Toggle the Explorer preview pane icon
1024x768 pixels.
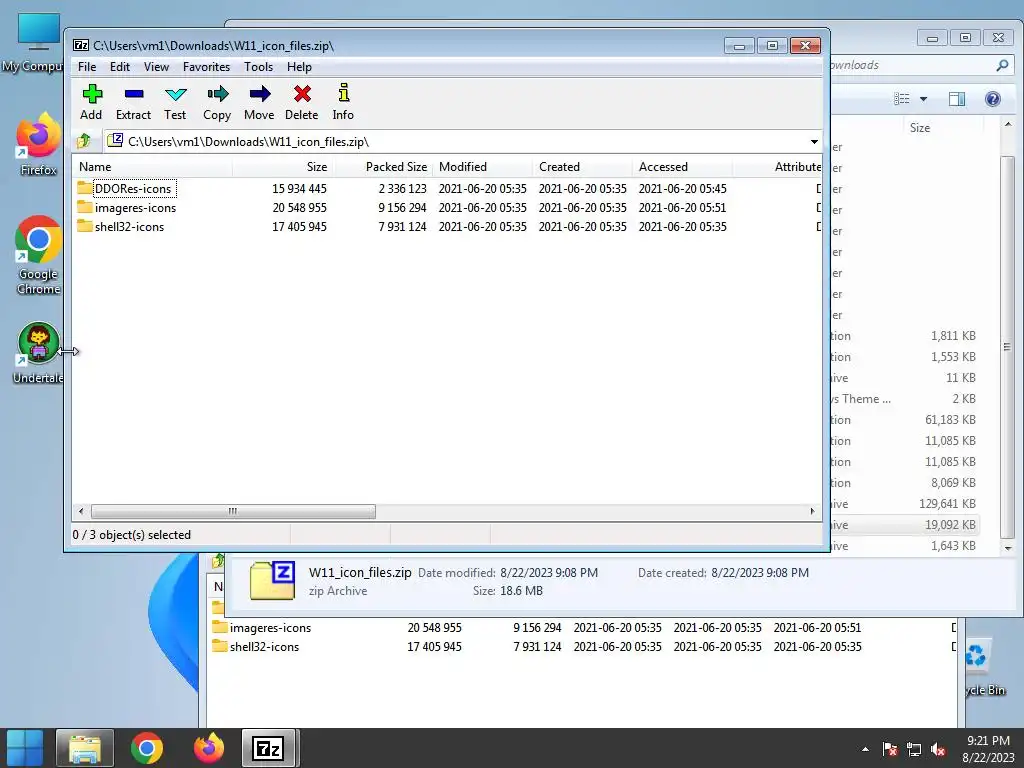coord(957,99)
